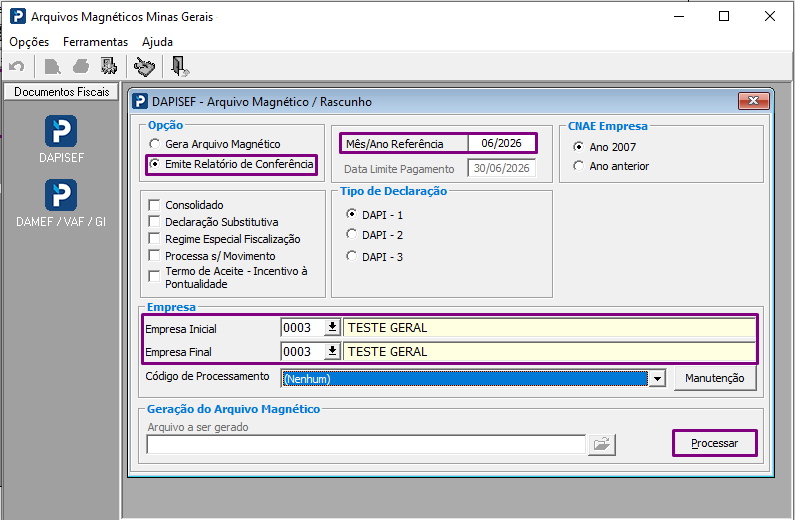
Task: Select the Documentos Fiscais panel tab
Action: [x=61, y=92]
